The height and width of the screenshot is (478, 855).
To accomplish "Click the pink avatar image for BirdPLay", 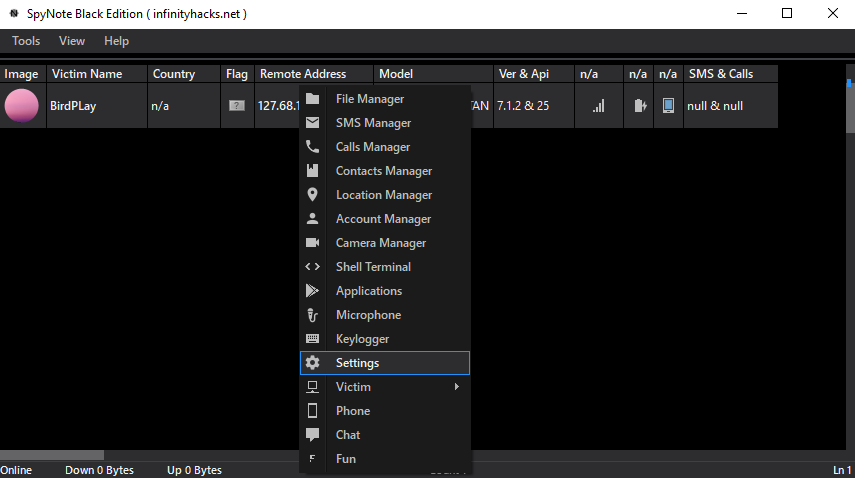I will pyautogui.click(x=22, y=106).
